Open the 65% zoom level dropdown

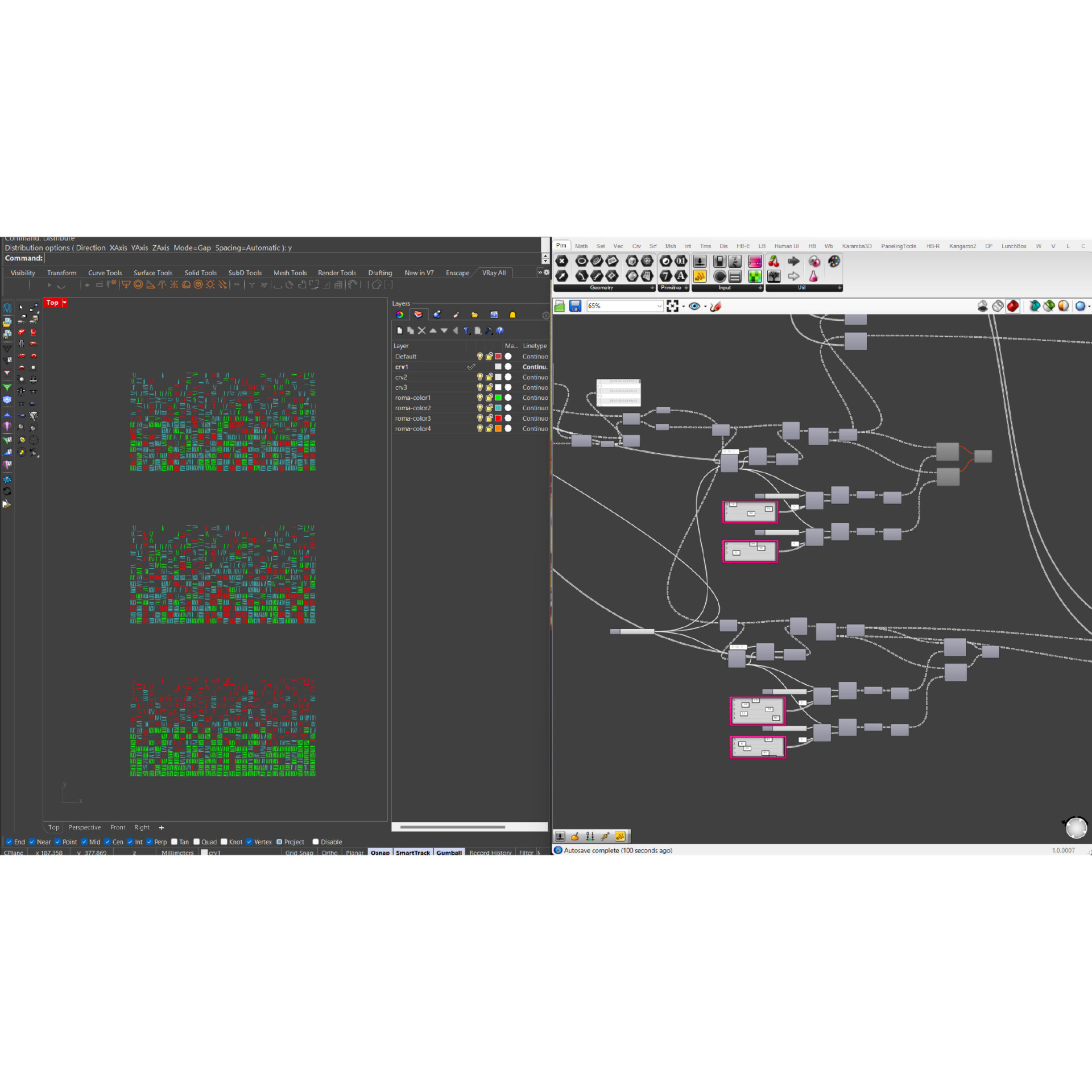[659, 306]
